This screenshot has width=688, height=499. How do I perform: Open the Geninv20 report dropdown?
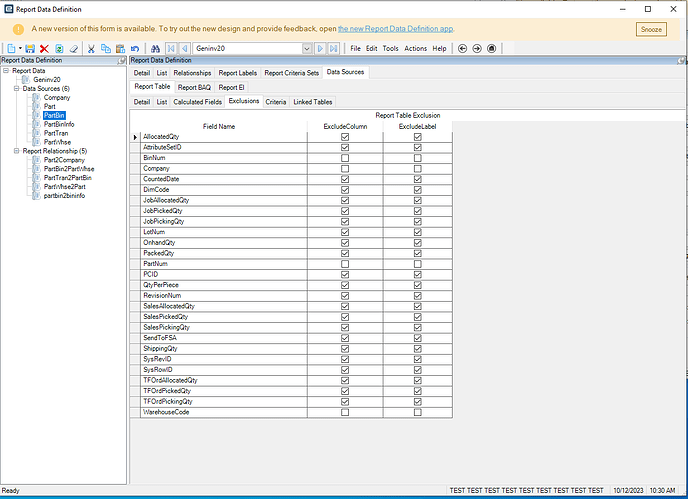pyautogui.click(x=306, y=48)
